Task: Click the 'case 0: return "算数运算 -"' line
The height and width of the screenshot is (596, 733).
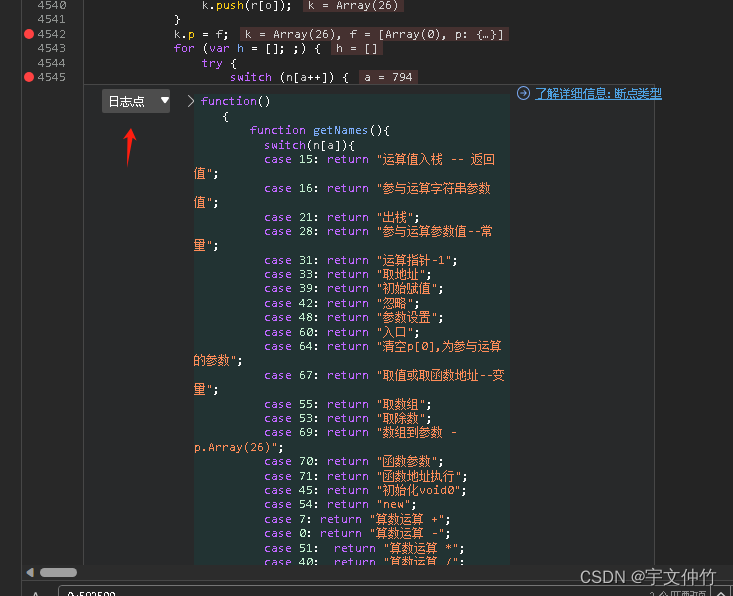Action: pyautogui.click(x=357, y=533)
